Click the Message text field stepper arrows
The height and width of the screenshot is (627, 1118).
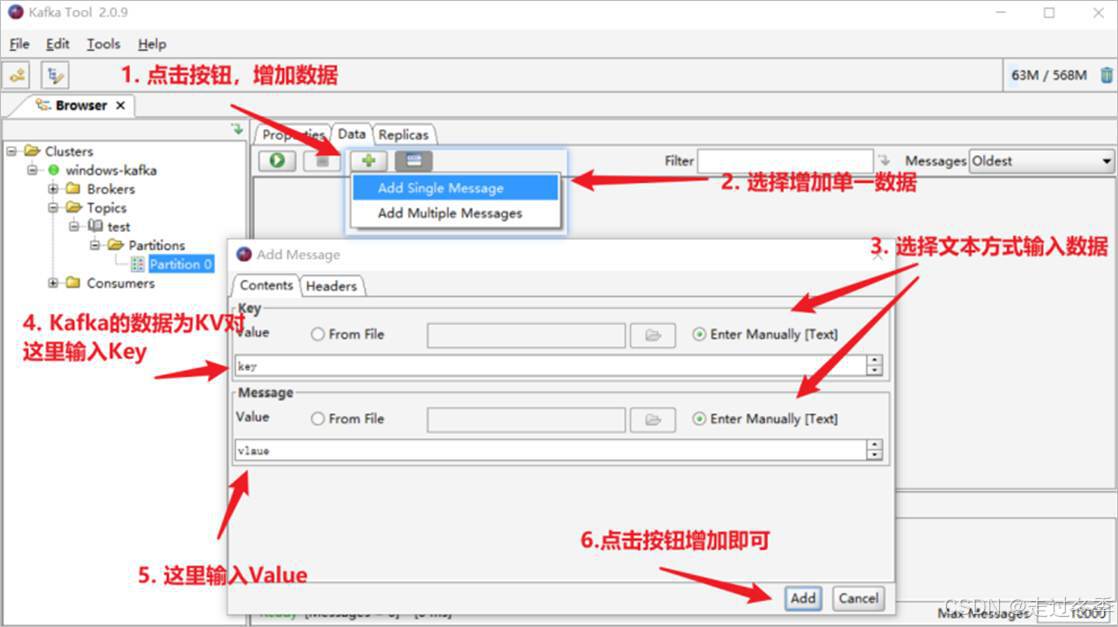coord(874,450)
